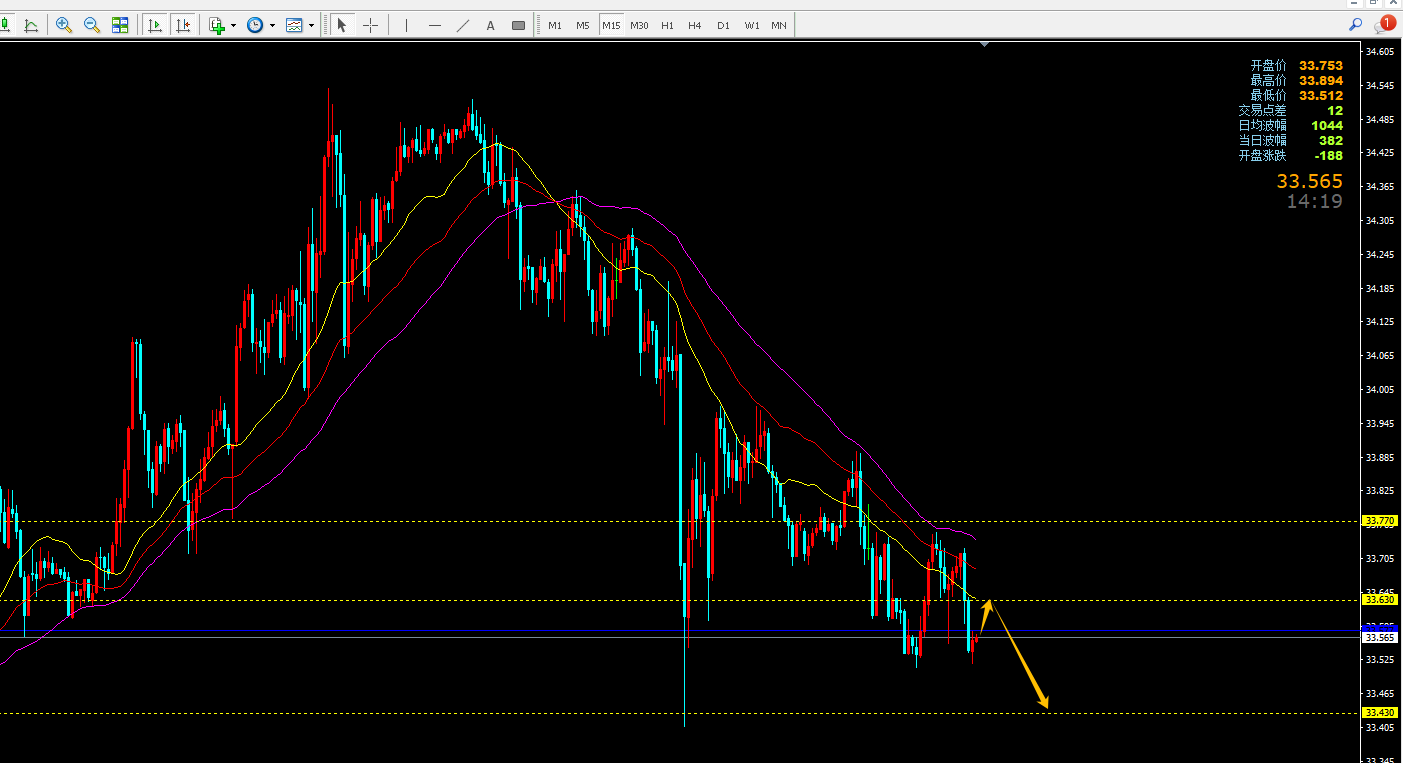The image size is (1403, 763).
Task: Select the text label tool
Action: click(x=518, y=25)
